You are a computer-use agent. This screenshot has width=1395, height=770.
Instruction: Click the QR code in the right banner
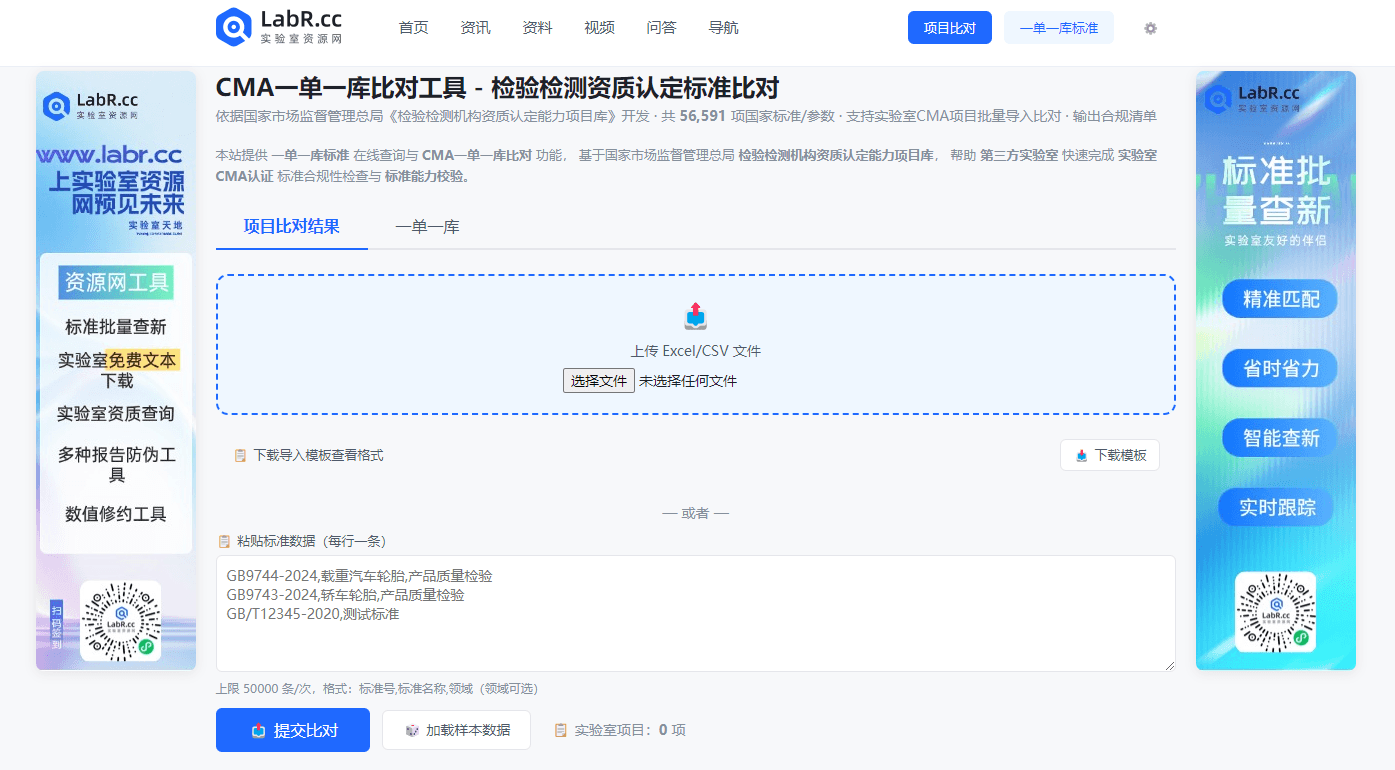1275,612
